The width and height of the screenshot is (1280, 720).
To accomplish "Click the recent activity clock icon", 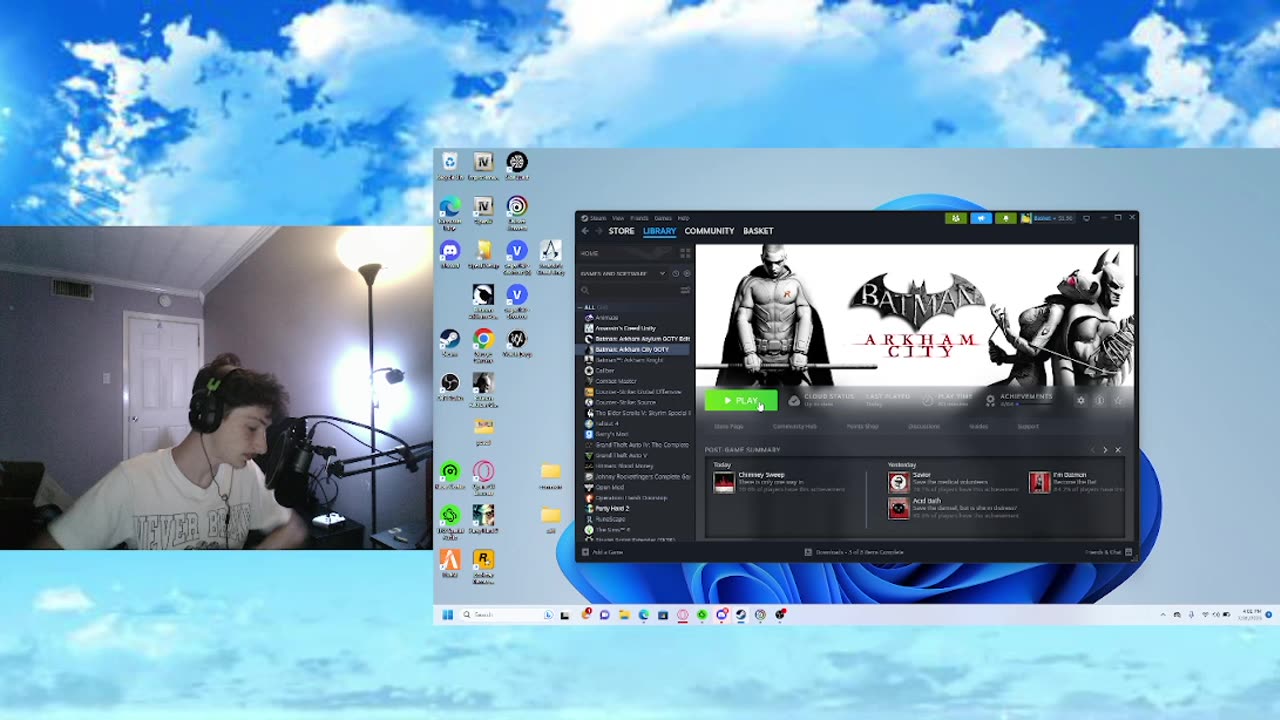I will (x=675, y=273).
